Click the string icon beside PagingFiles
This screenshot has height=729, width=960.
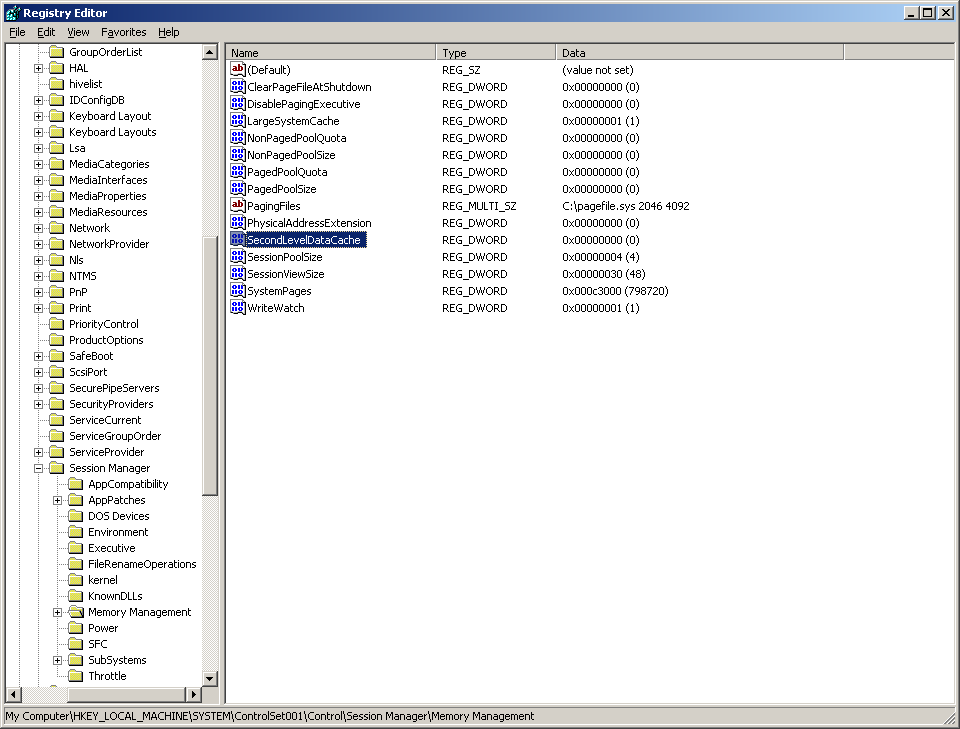click(238, 206)
